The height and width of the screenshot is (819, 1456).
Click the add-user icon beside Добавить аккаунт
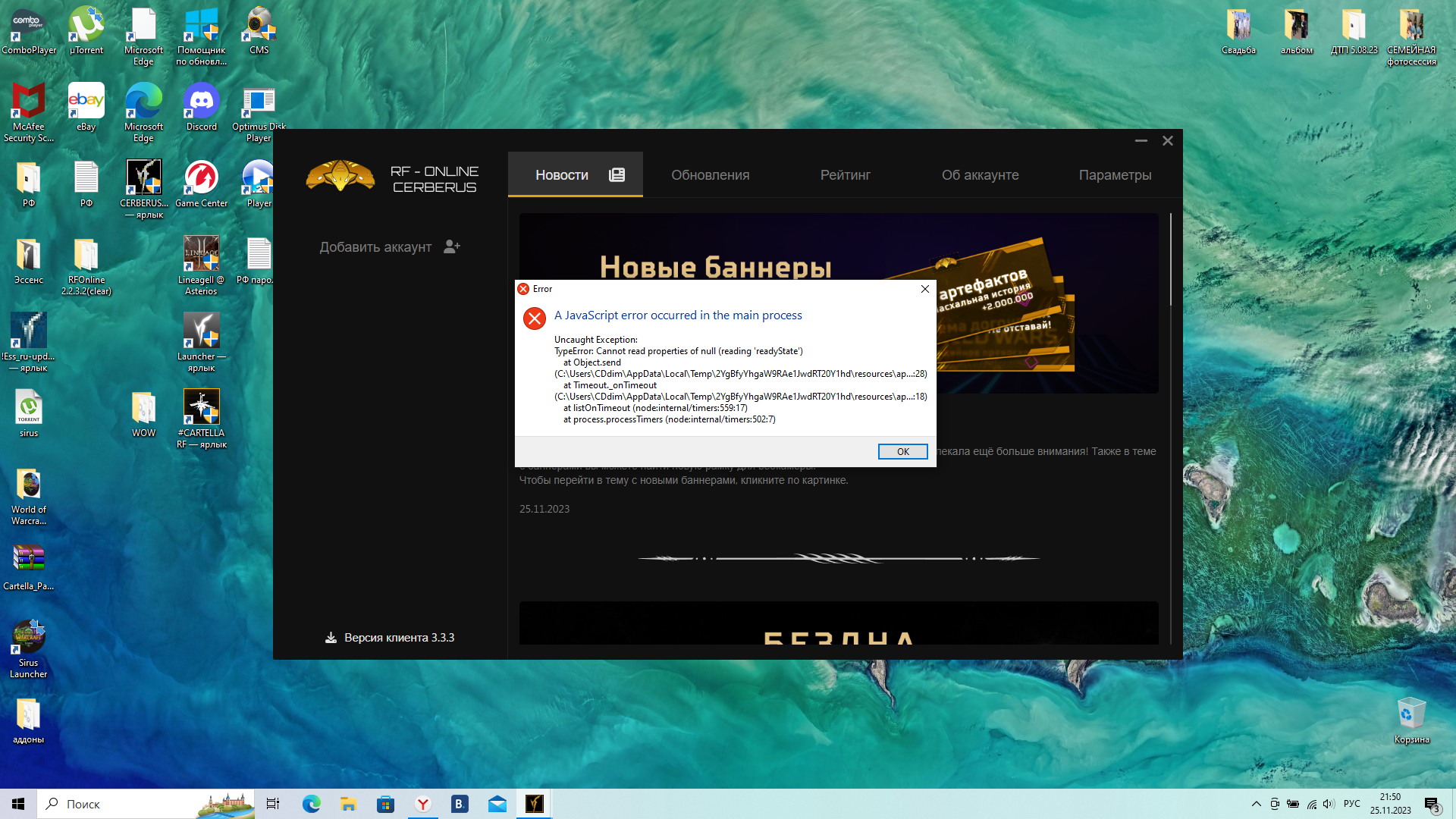(452, 246)
